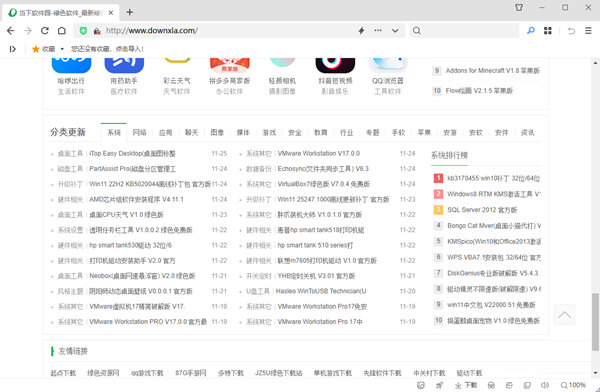Close the downxia browser tab
The width and height of the screenshot is (600, 392).
point(111,13)
